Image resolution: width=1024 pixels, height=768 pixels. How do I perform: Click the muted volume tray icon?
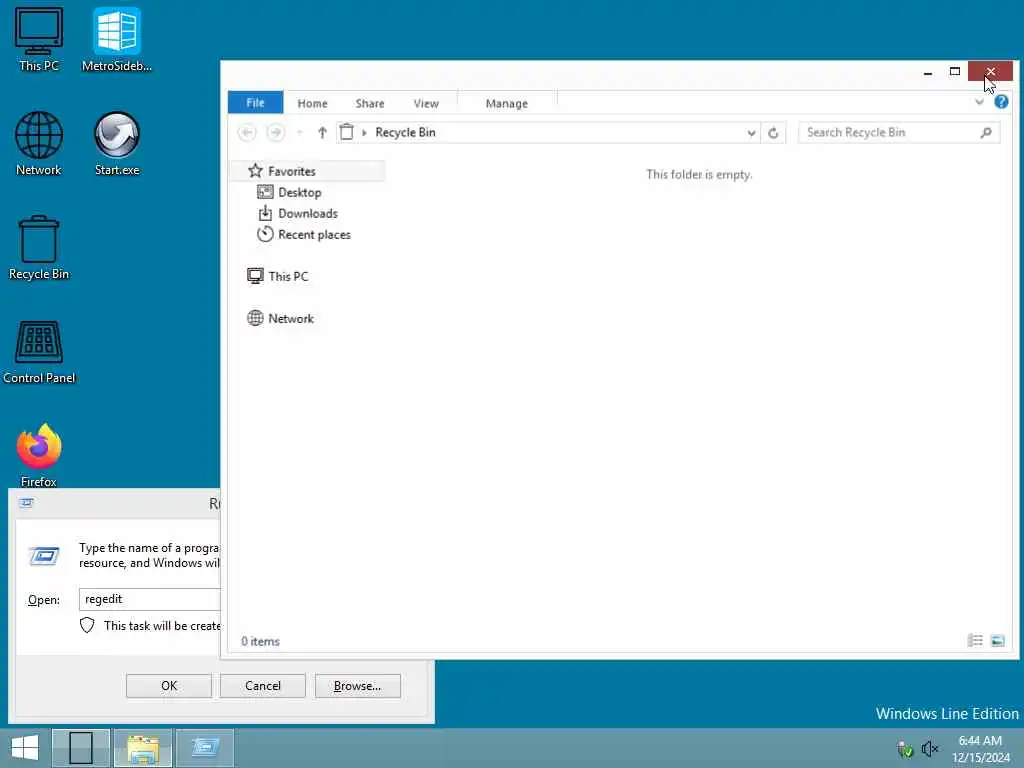(x=929, y=748)
